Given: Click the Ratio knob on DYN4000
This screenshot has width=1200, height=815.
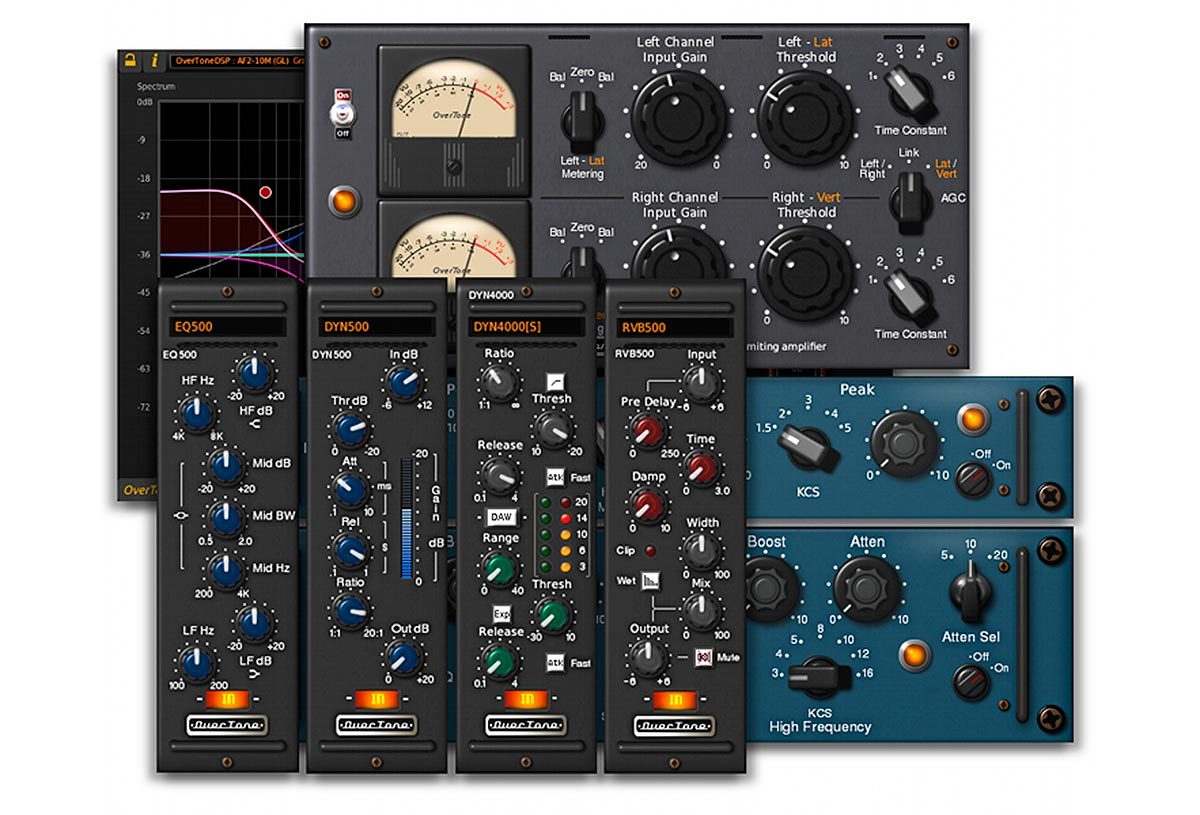Looking at the screenshot, I should point(499,381).
